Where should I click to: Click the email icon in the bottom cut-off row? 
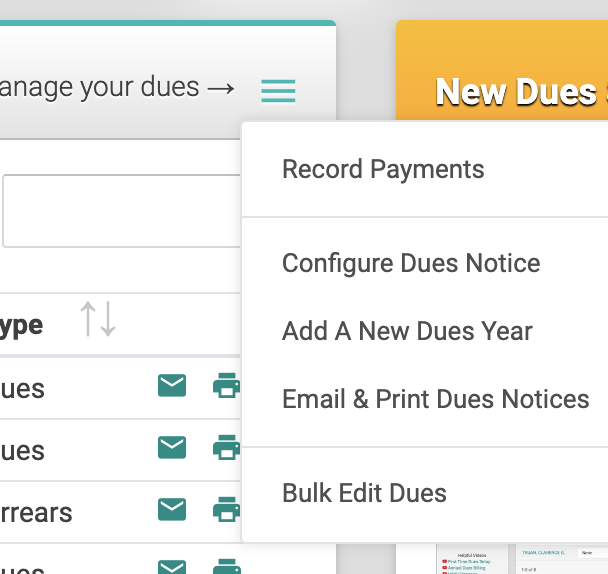(172, 567)
